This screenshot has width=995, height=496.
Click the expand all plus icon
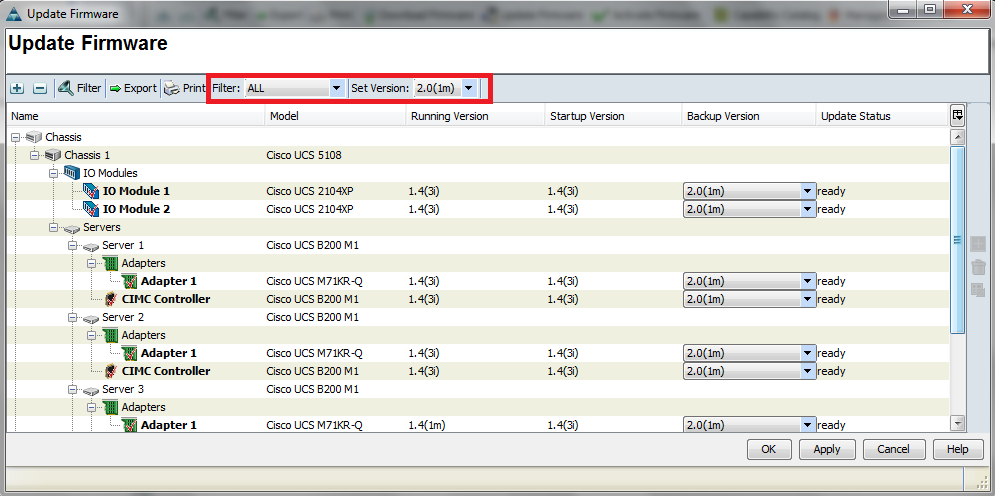click(x=18, y=88)
